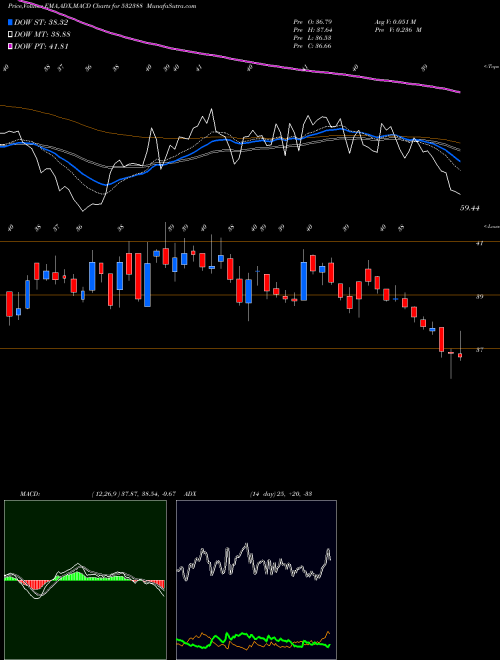Click the magenta DOW PT legend swatch
Viewport: 500px width, 660px height.
(x=10, y=46)
